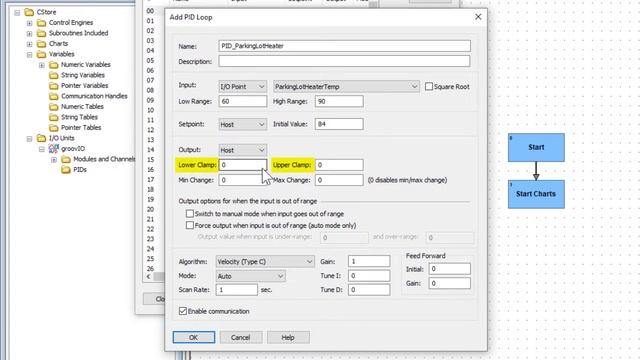Viewport: 640px width, 360px height.
Task: Click the Subroutines Included folder icon
Action: (41, 33)
